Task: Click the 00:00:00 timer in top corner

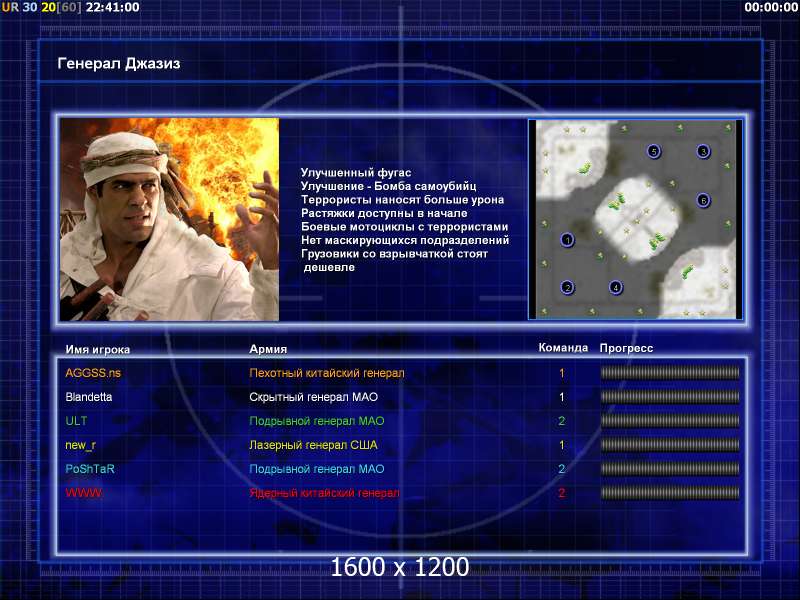Action: pos(771,7)
